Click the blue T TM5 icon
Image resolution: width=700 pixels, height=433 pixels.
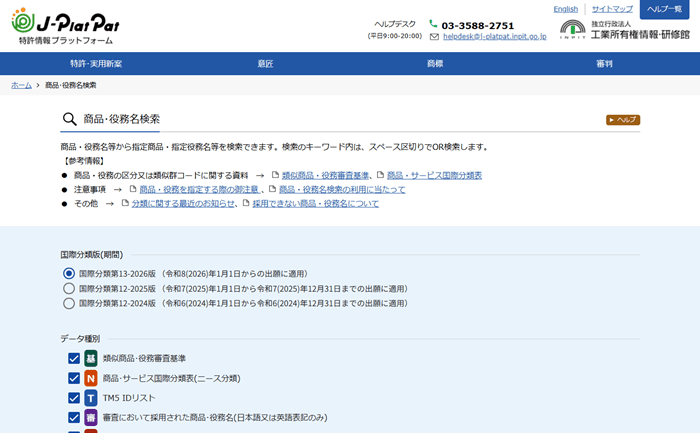91,398
